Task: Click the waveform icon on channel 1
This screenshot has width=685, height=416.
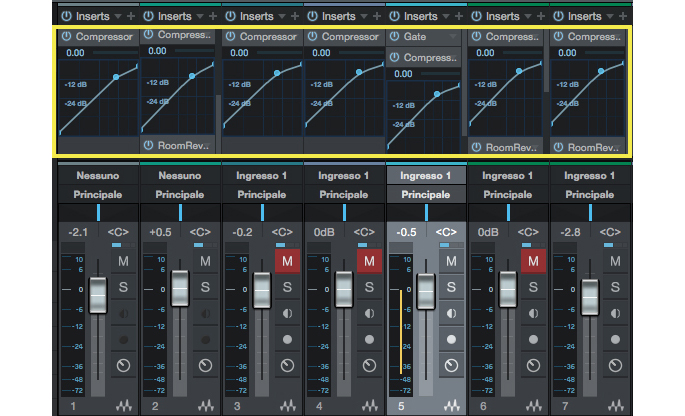Action: coord(124,407)
